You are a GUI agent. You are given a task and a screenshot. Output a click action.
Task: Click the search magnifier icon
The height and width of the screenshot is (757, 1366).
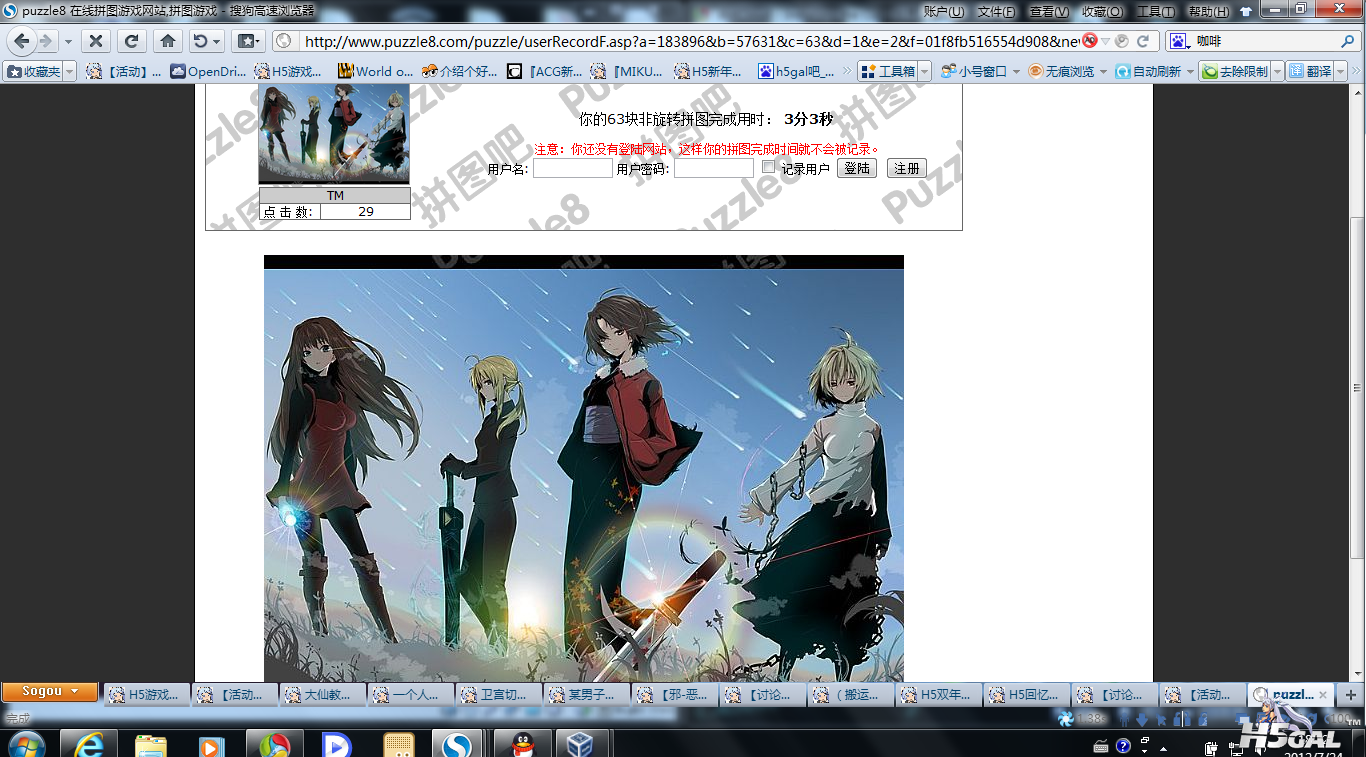(1347, 41)
